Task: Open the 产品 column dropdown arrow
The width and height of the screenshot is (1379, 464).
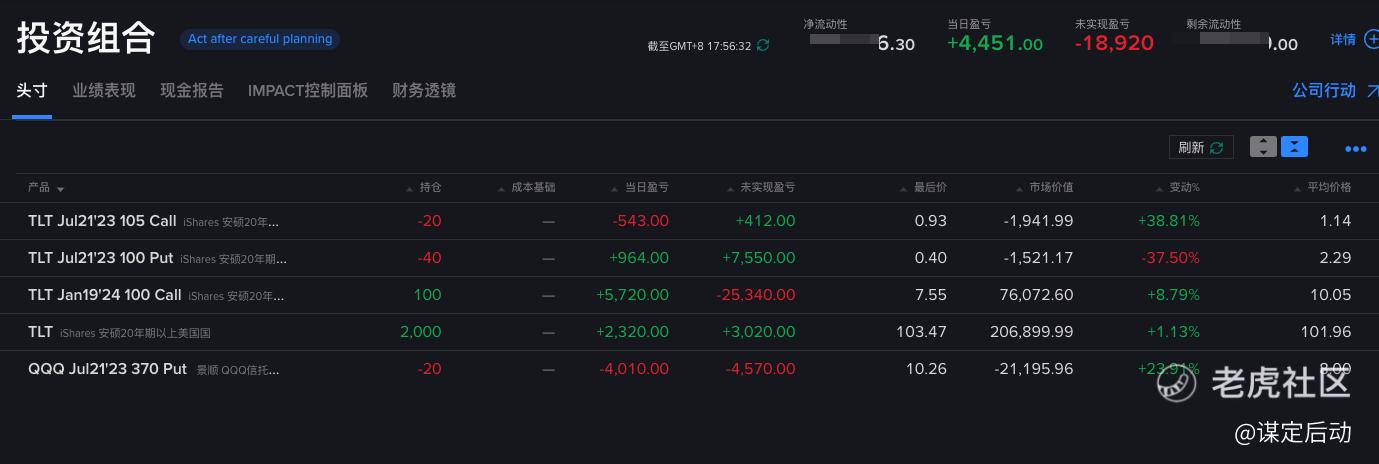Action: pos(60,189)
